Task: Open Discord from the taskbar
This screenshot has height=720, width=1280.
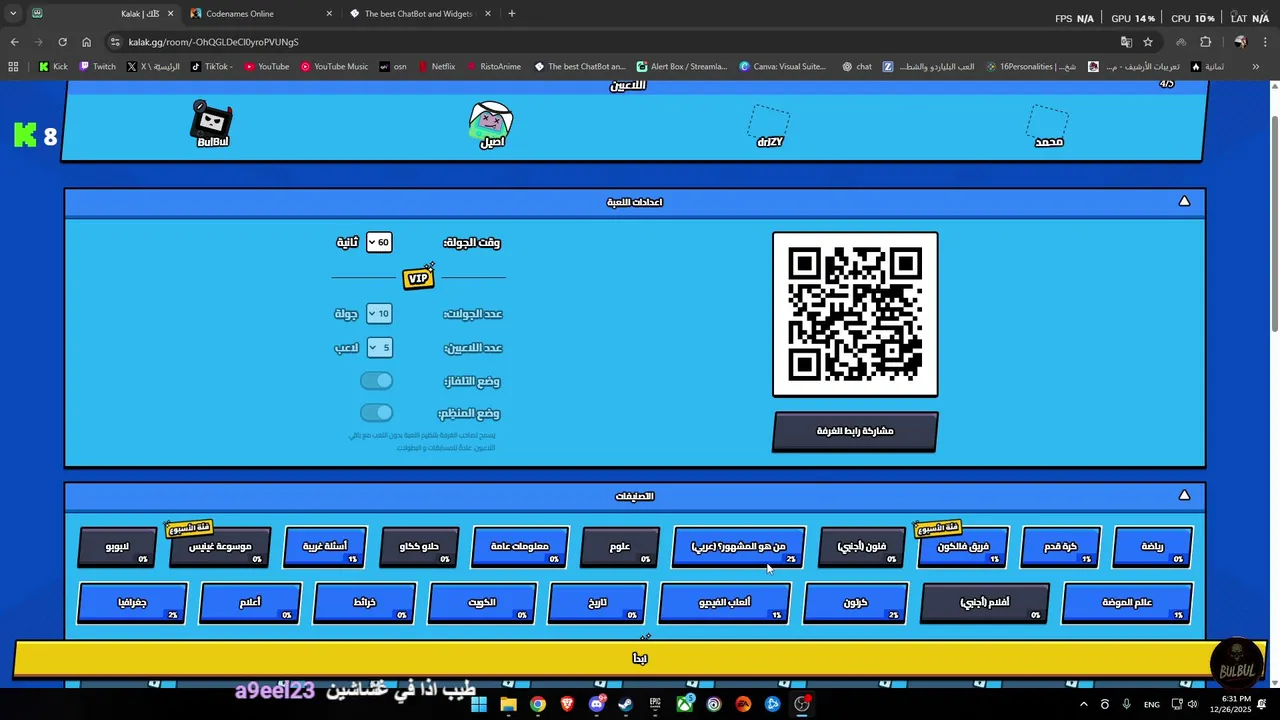Action: [x=597, y=704]
